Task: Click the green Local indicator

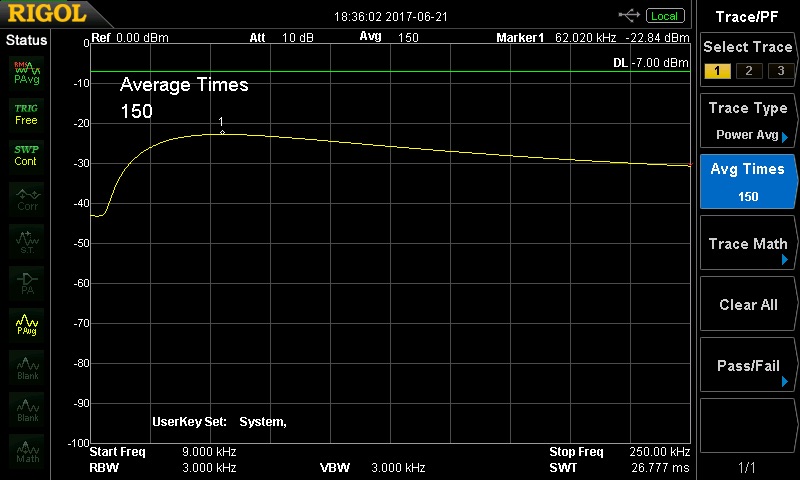Action: coord(665,16)
